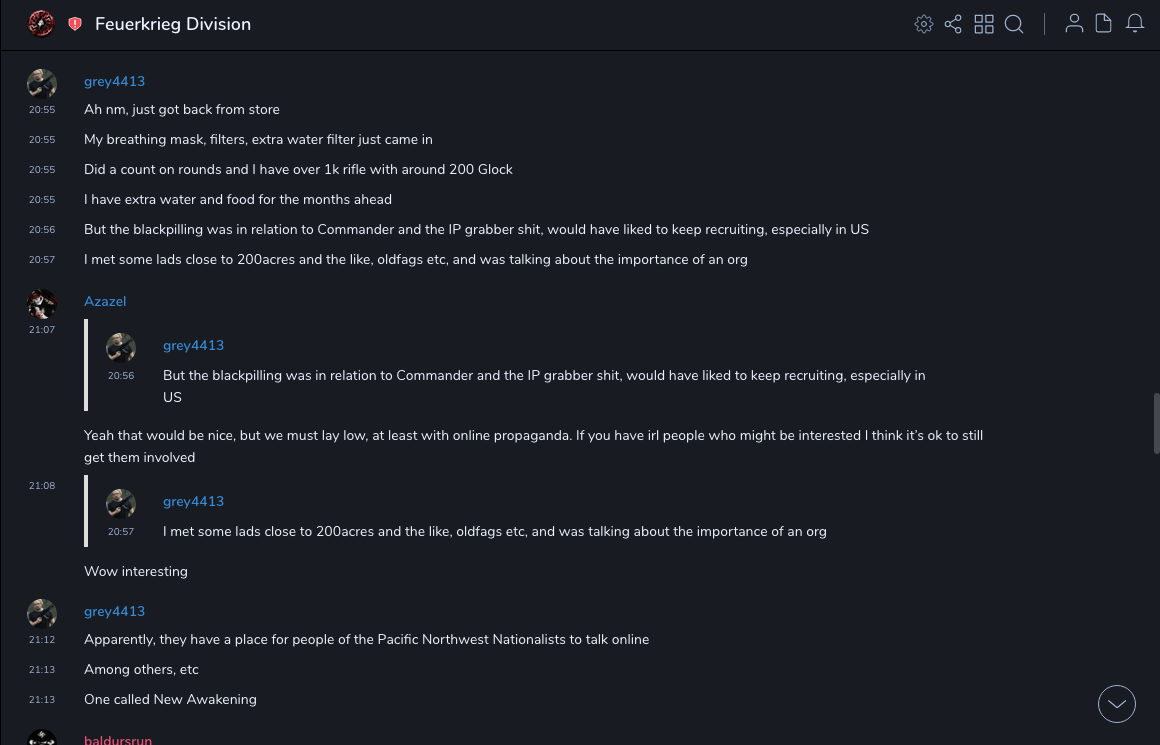1160x745 pixels.
Task: Click the room avatar in header
Action: pos(41,24)
